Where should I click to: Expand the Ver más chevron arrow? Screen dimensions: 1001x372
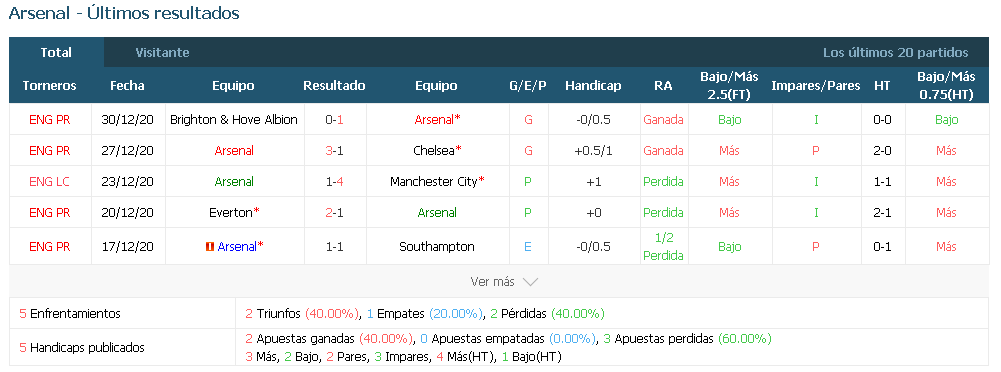pyautogui.click(x=530, y=281)
